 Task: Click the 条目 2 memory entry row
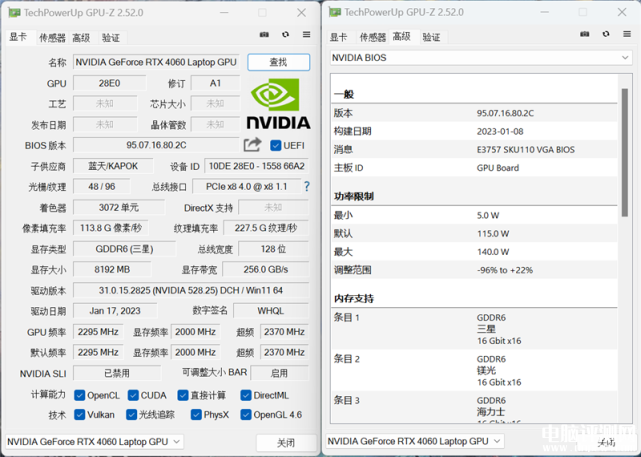pyautogui.click(x=474, y=370)
